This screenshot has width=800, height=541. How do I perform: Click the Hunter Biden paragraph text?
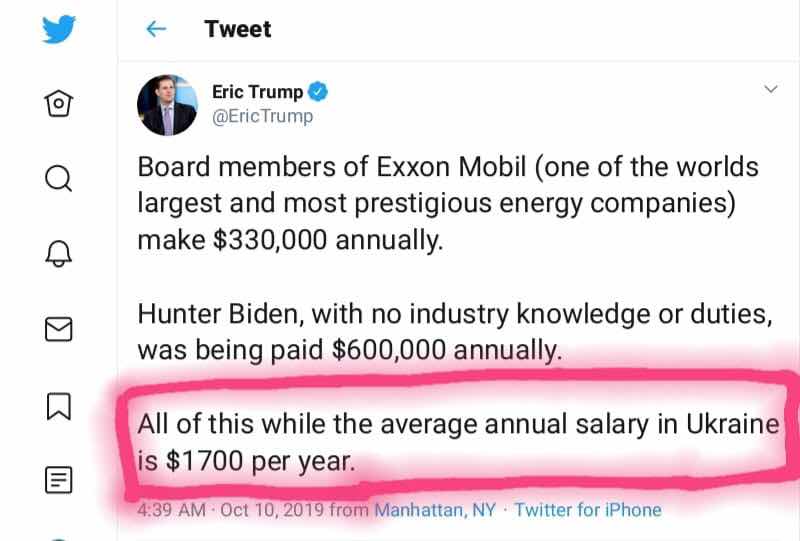[x=454, y=332]
